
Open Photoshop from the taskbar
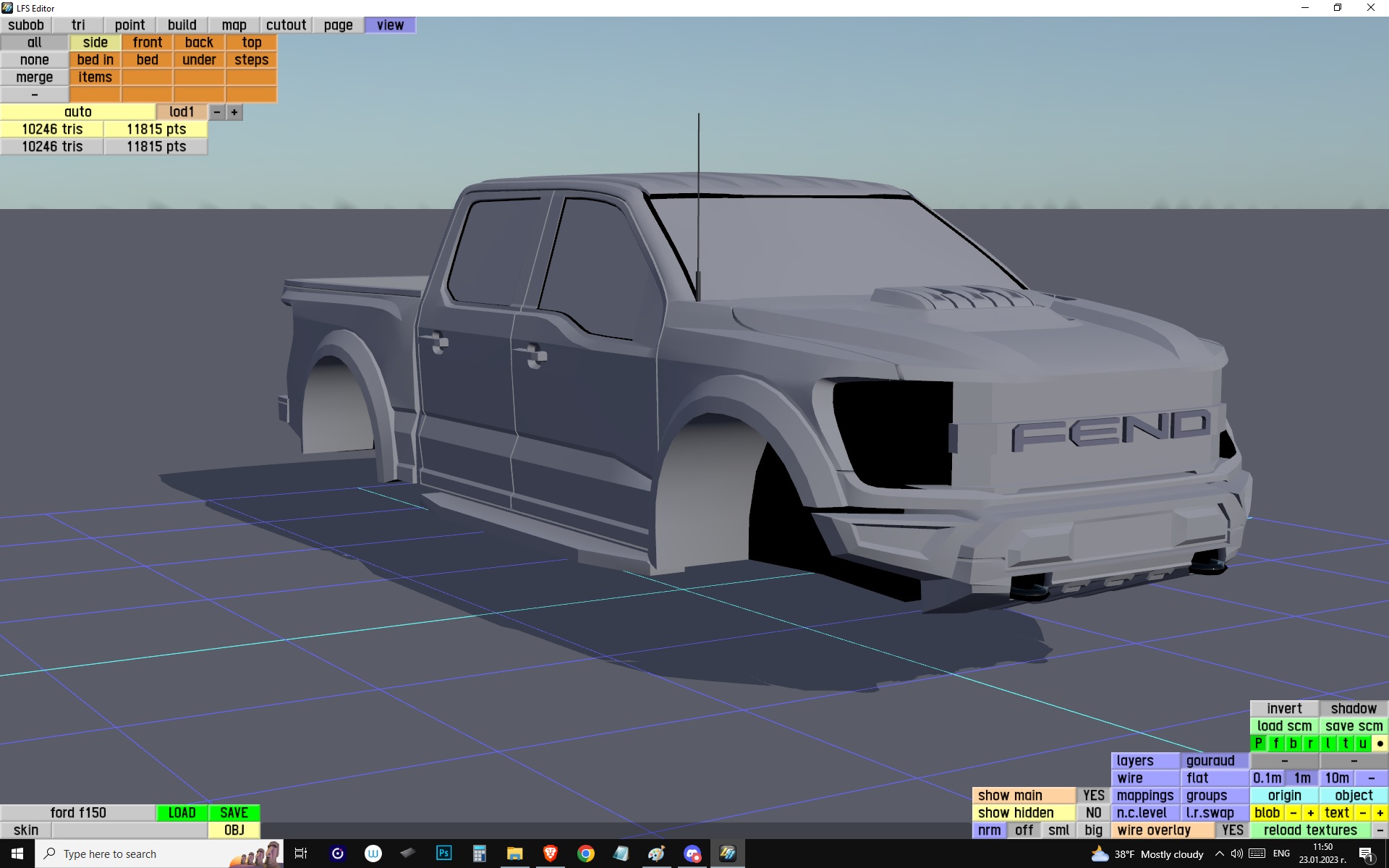tap(443, 854)
